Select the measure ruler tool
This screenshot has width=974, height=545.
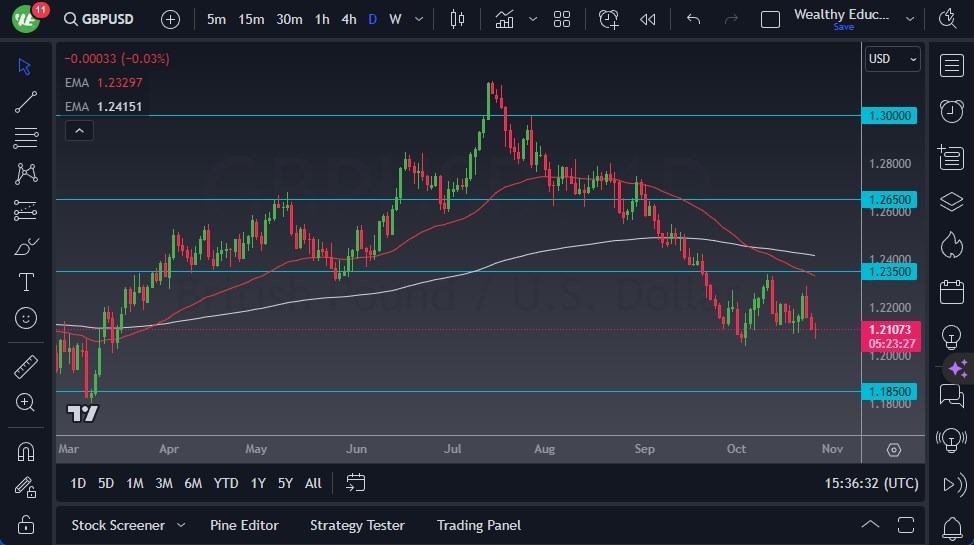click(26, 367)
